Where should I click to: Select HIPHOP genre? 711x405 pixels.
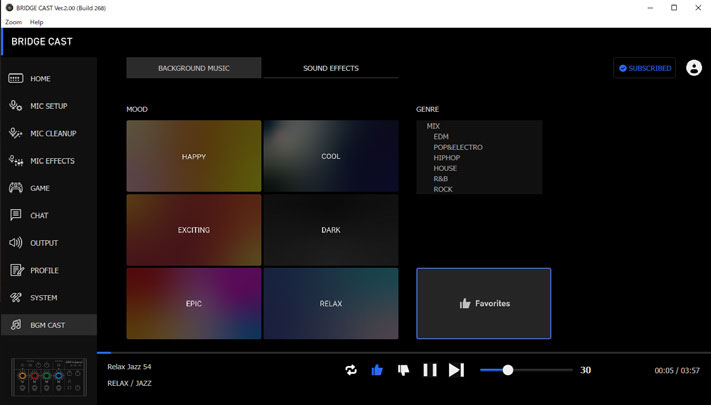447,157
